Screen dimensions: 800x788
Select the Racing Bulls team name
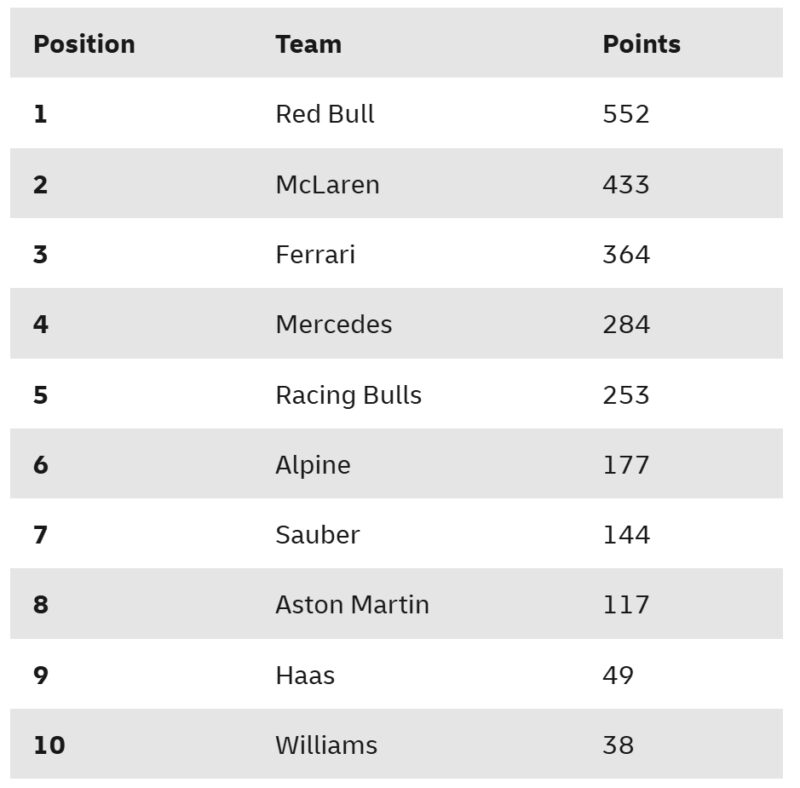[348, 395]
